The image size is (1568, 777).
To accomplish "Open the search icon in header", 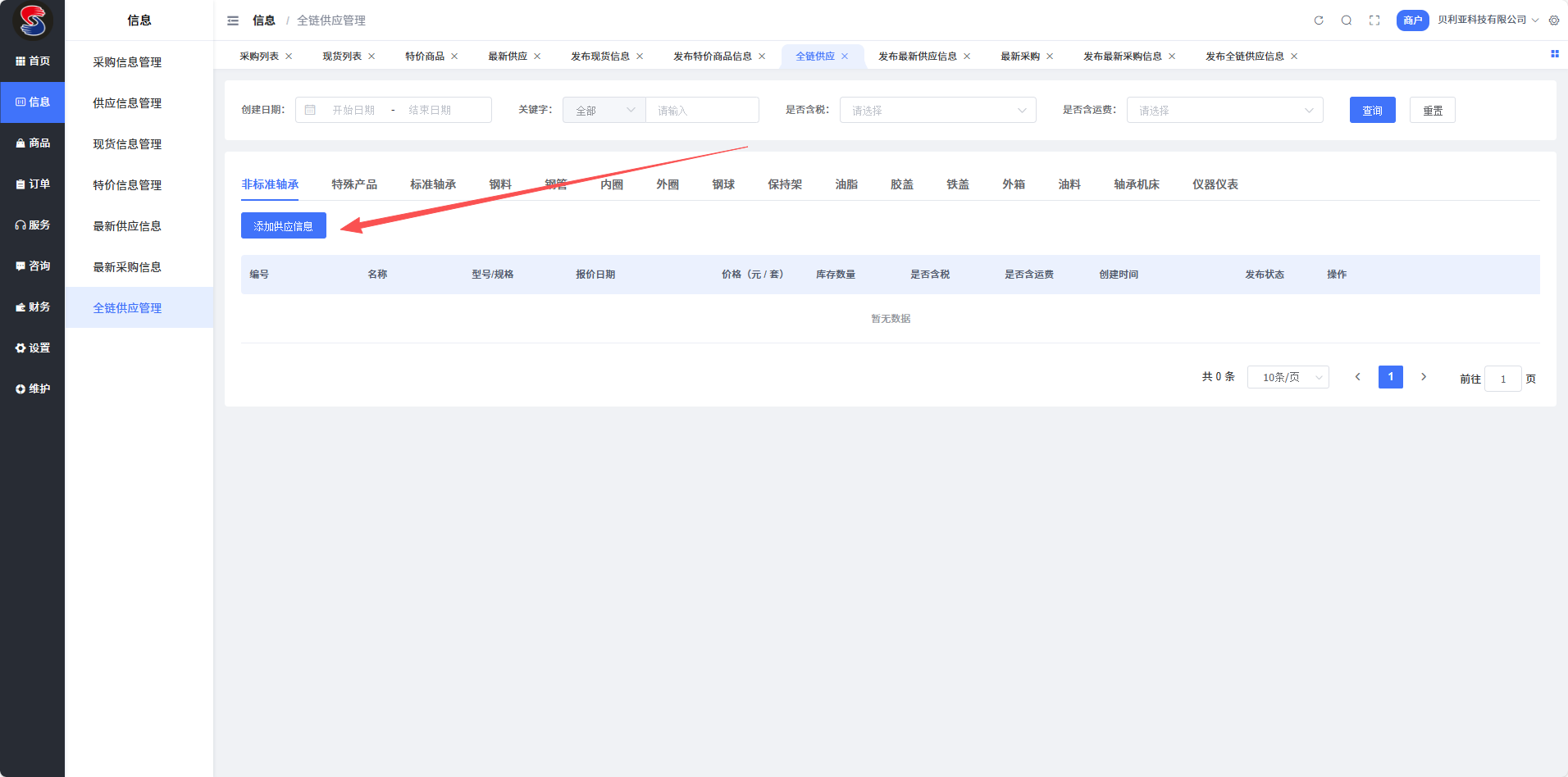I will point(1347,20).
